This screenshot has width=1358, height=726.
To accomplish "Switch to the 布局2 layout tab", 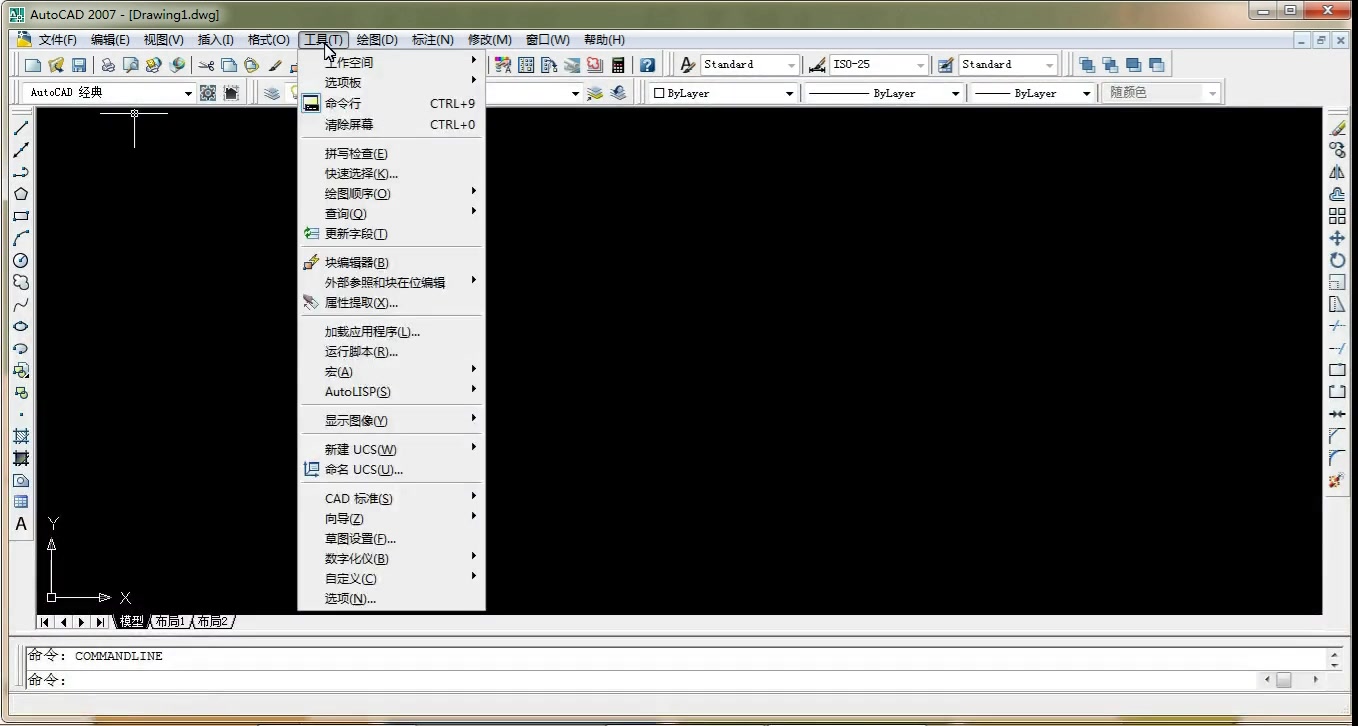I will pos(212,622).
